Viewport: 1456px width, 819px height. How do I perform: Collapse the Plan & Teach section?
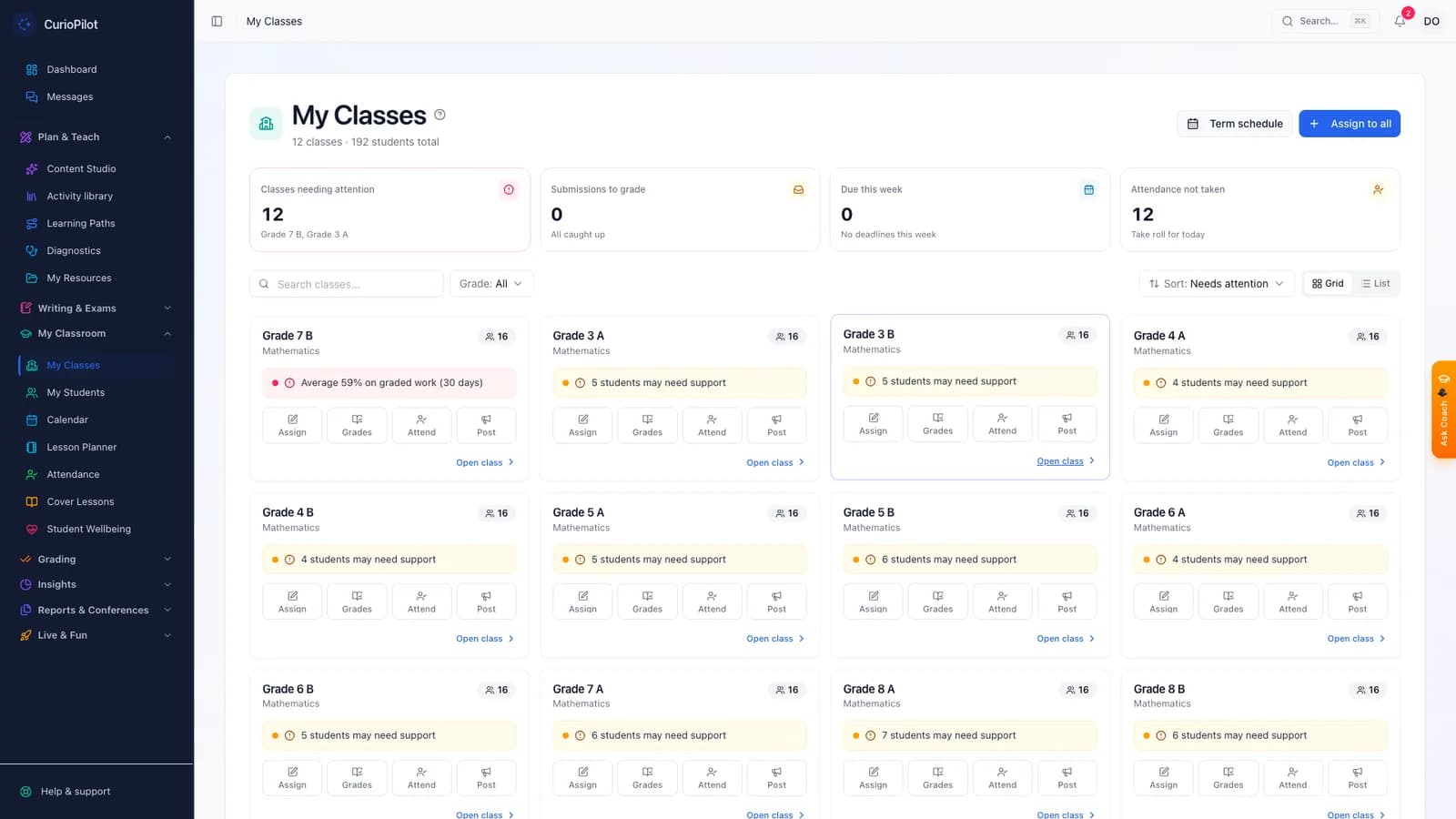click(96, 137)
